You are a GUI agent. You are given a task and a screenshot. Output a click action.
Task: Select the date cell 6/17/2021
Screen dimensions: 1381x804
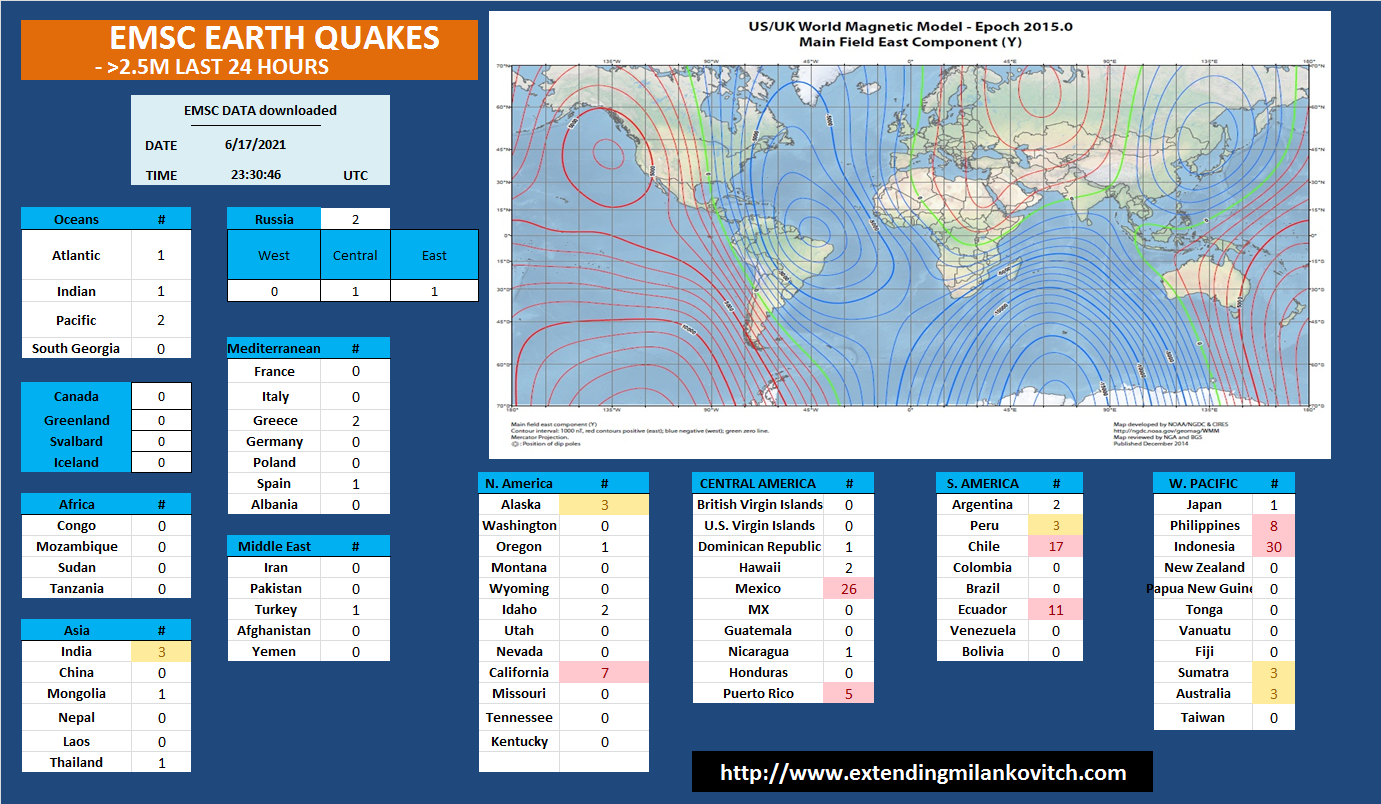coord(256,144)
